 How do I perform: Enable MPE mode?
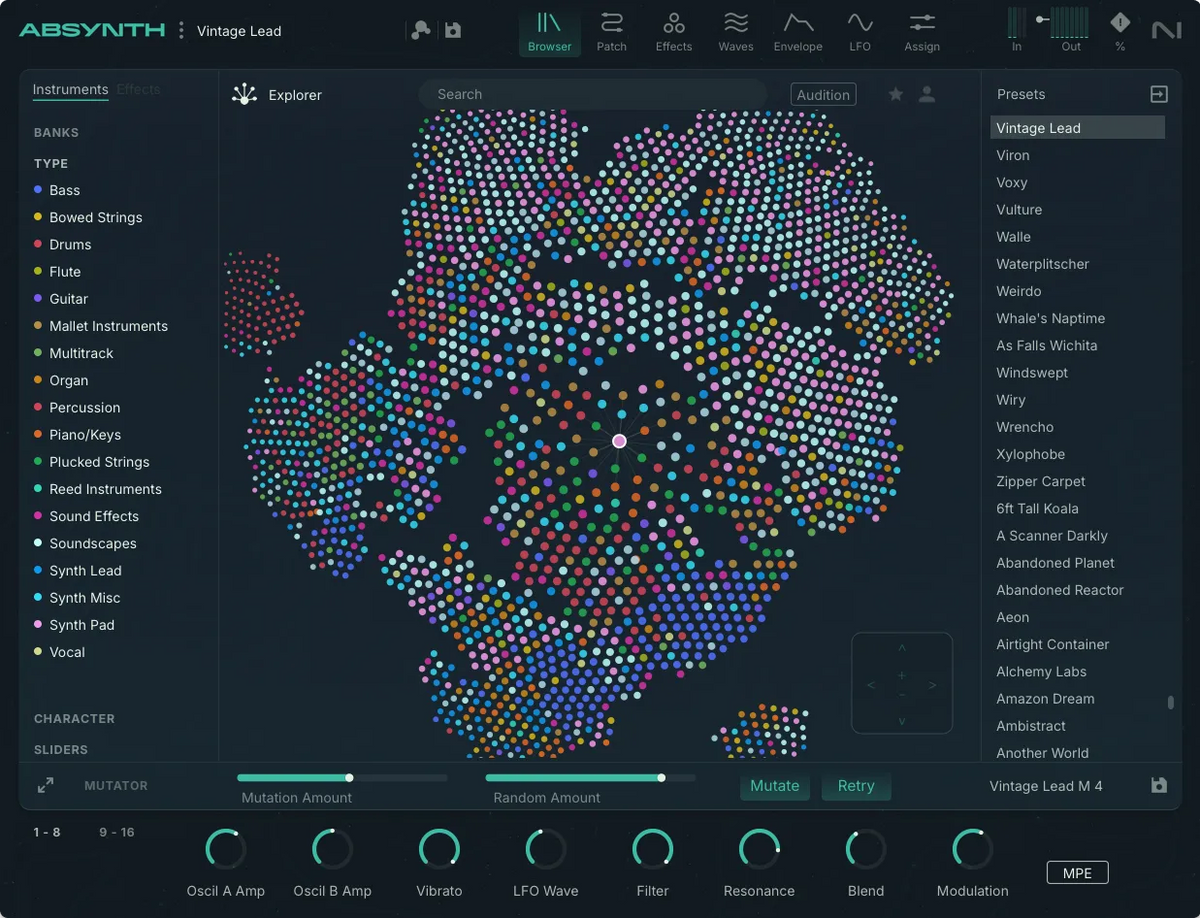pyautogui.click(x=1077, y=872)
